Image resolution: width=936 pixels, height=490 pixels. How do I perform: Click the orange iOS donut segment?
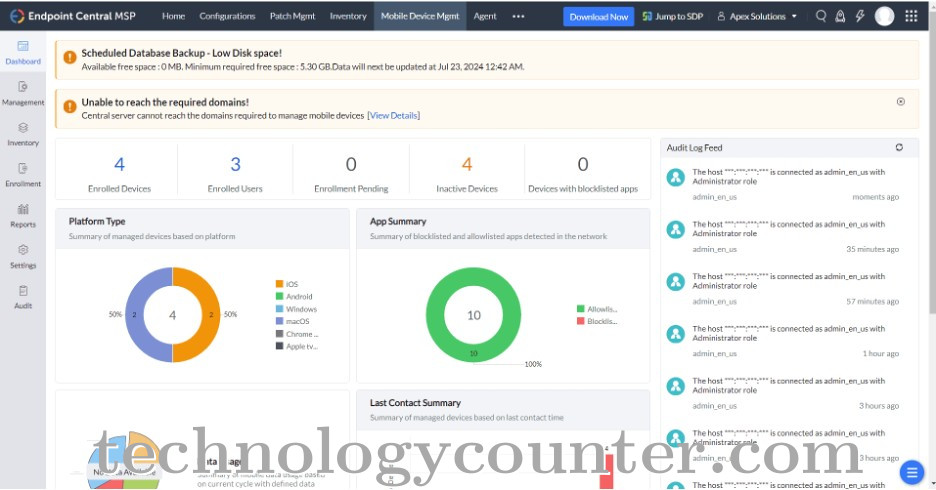(x=211, y=315)
